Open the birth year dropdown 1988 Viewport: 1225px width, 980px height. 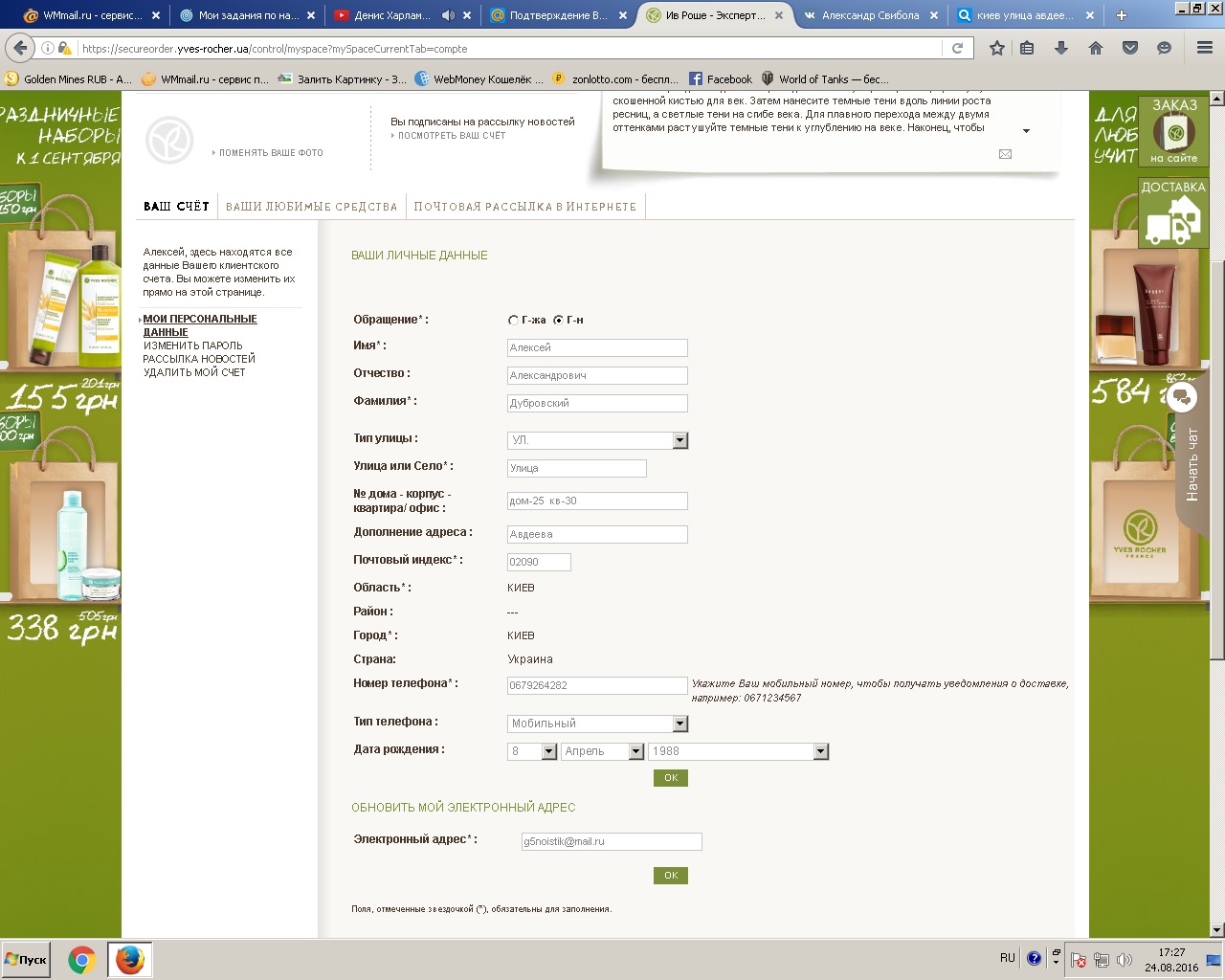(738, 751)
